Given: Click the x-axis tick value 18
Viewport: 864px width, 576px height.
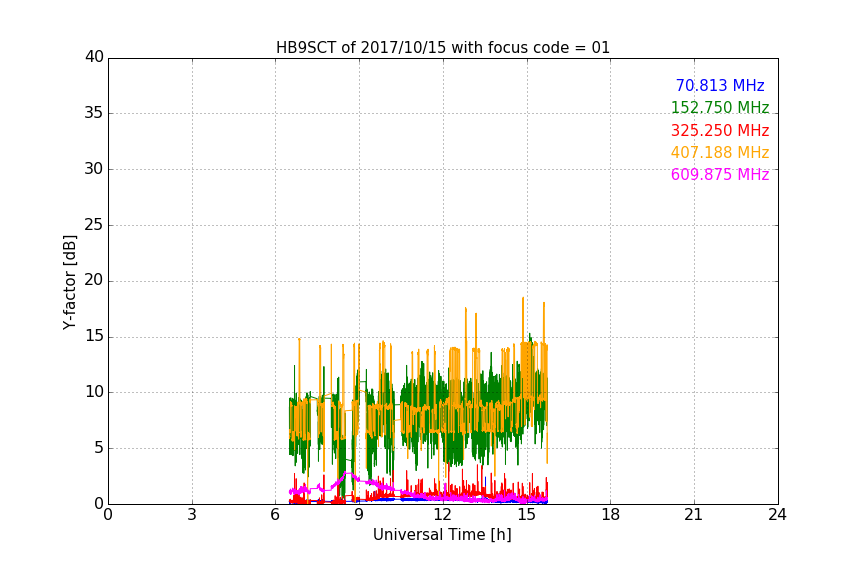Looking at the screenshot, I should (x=611, y=515).
